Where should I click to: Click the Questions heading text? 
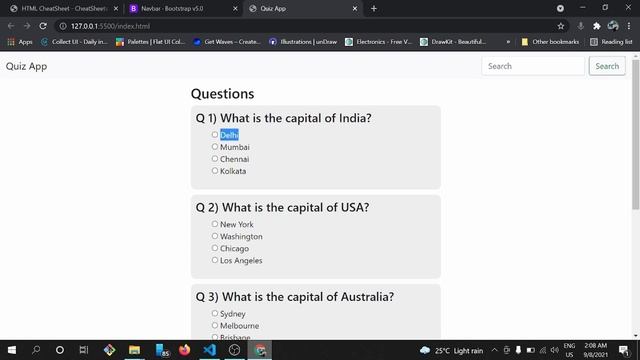point(222,94)
